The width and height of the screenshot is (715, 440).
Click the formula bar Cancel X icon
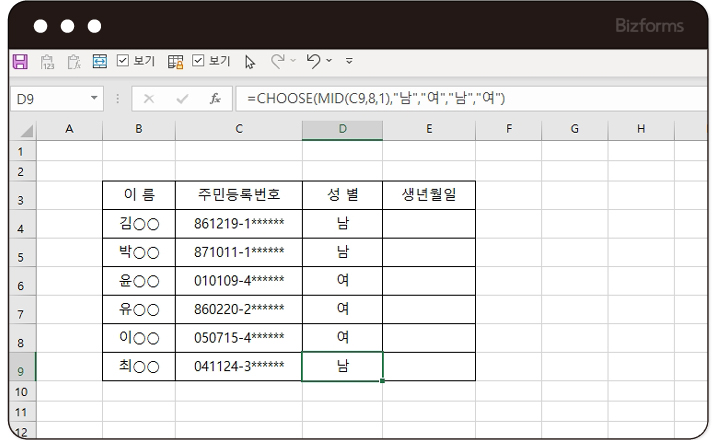tap(149, 98)
